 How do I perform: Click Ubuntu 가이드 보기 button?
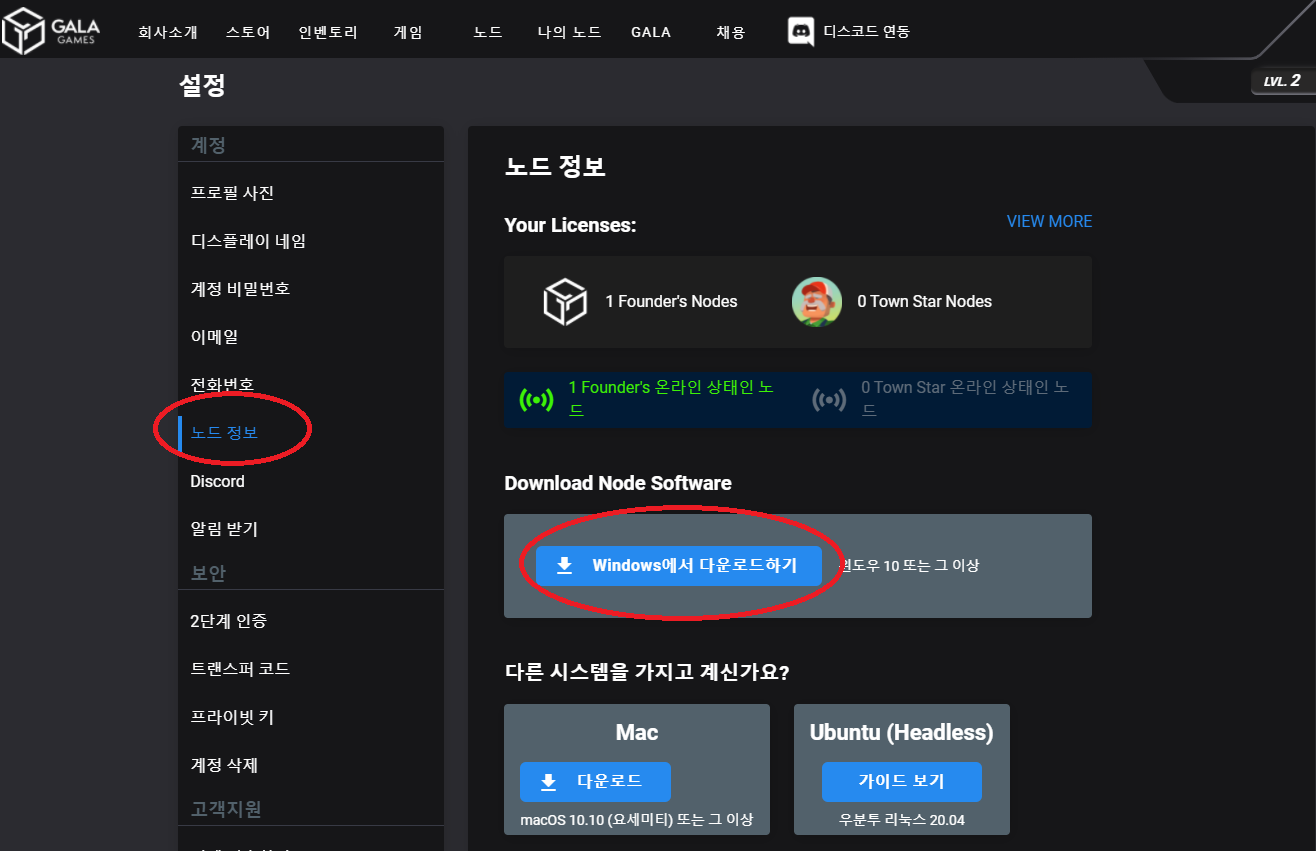[902, 782]
